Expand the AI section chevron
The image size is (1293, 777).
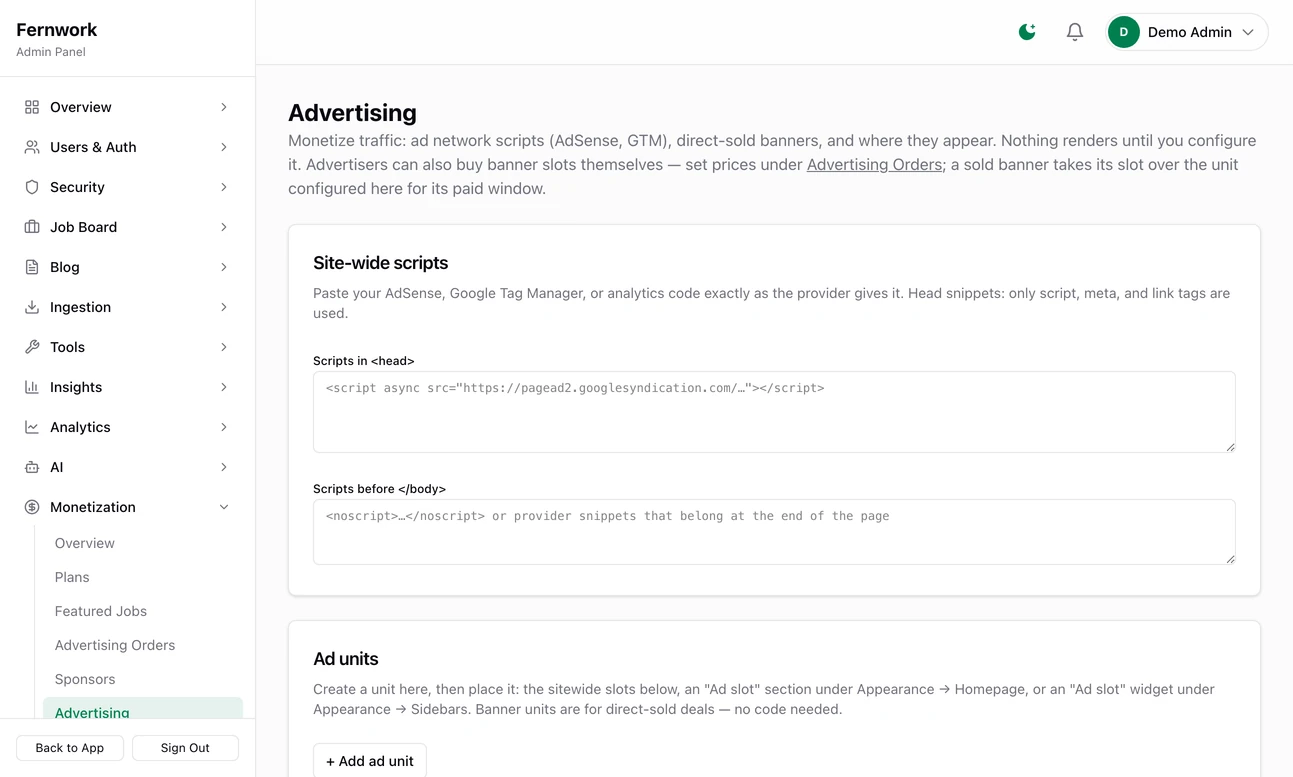[x=224, y=467]
